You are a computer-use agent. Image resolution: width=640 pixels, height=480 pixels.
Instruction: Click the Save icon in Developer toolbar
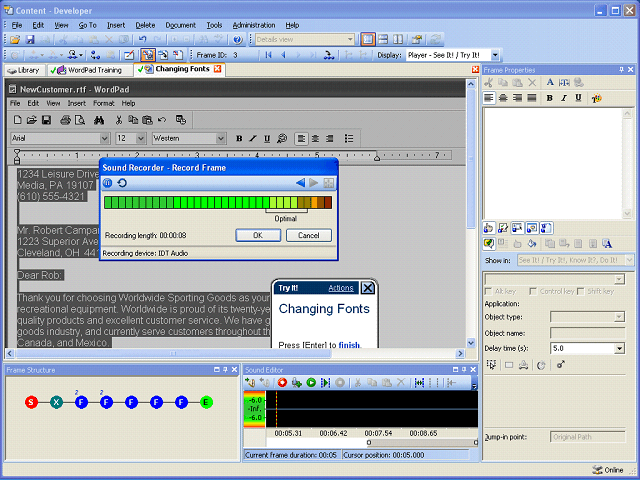(x=30, y=40)
